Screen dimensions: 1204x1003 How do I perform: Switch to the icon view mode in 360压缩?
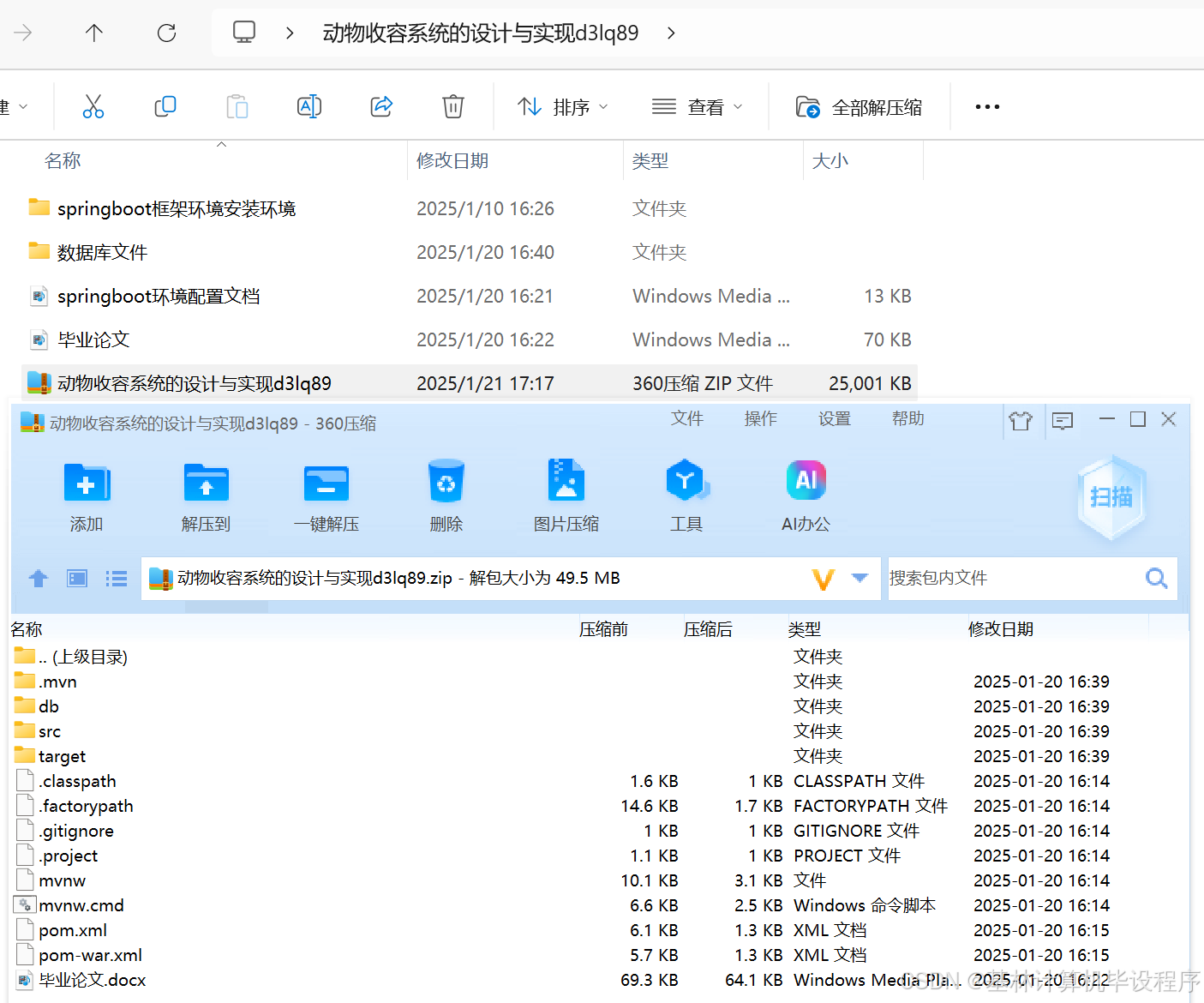tap(78, 579)
